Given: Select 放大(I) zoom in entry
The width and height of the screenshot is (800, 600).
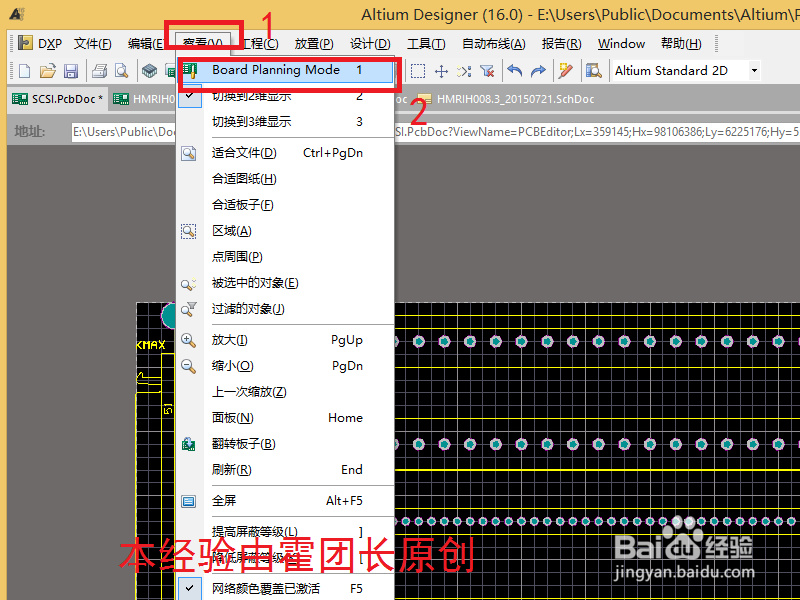Looking at the screenshot, I should click(286, 340).
